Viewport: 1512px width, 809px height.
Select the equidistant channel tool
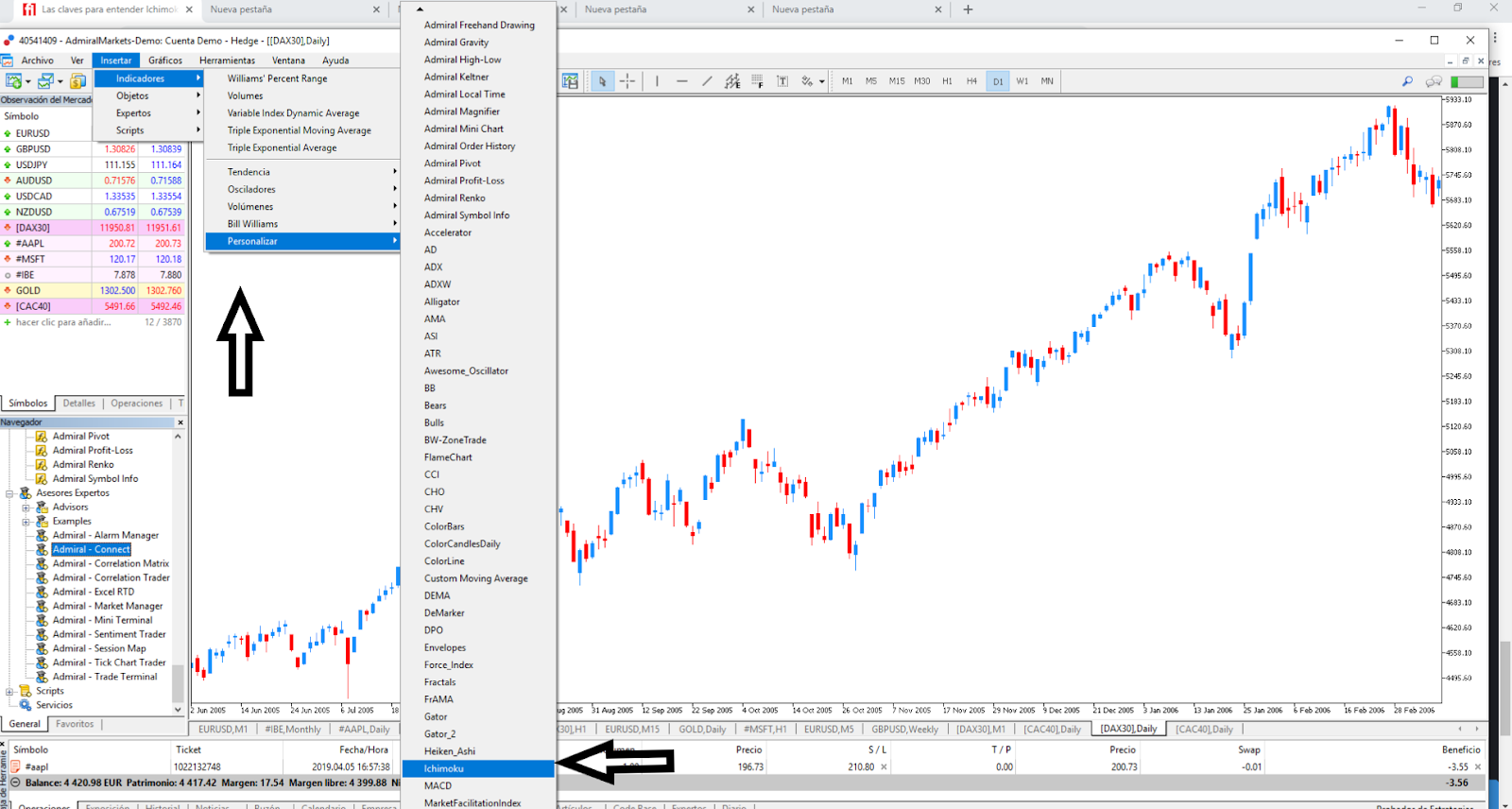click(x=732, y=81)
